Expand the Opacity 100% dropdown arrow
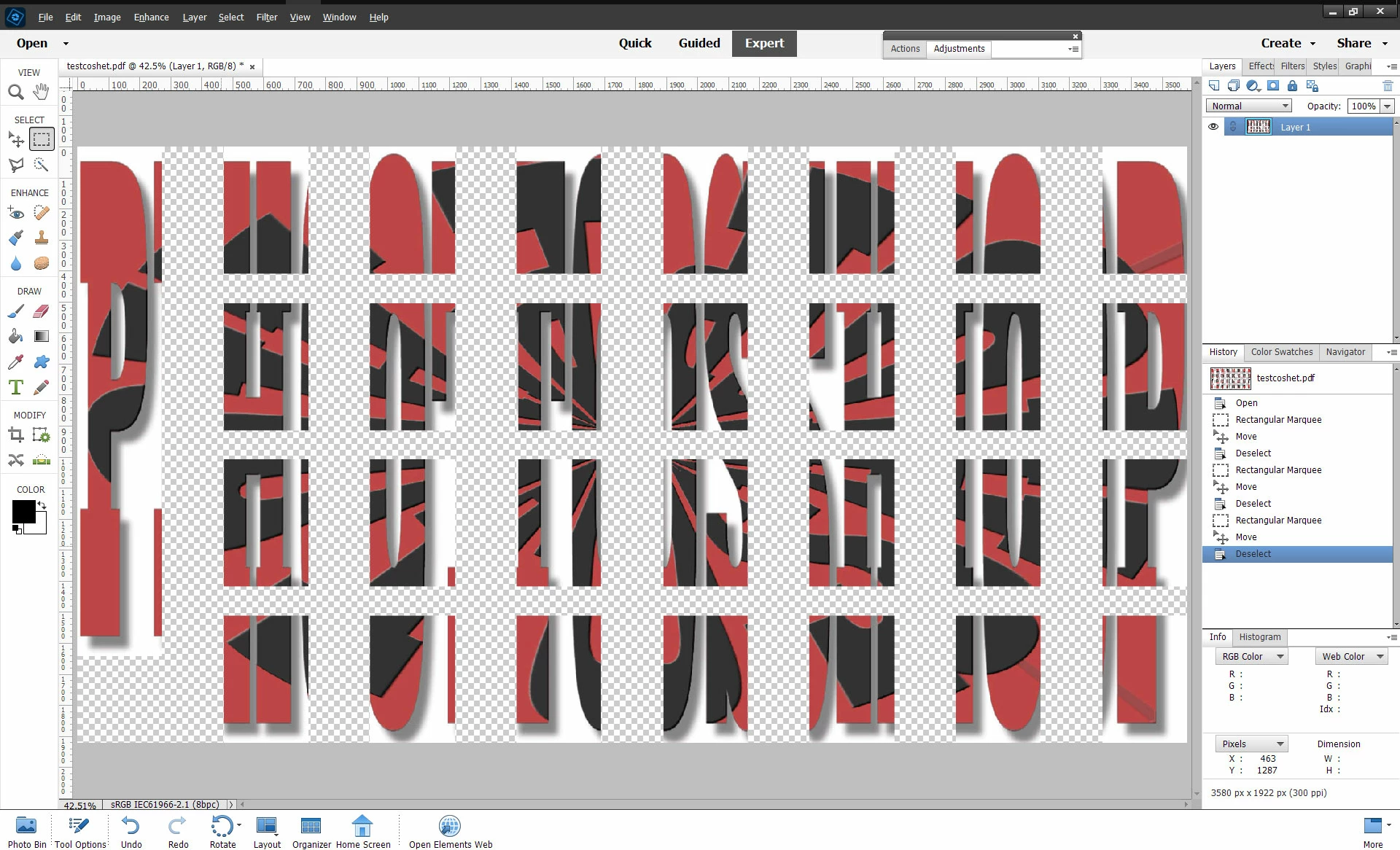1400x850 pixels. click(1387, 106)
